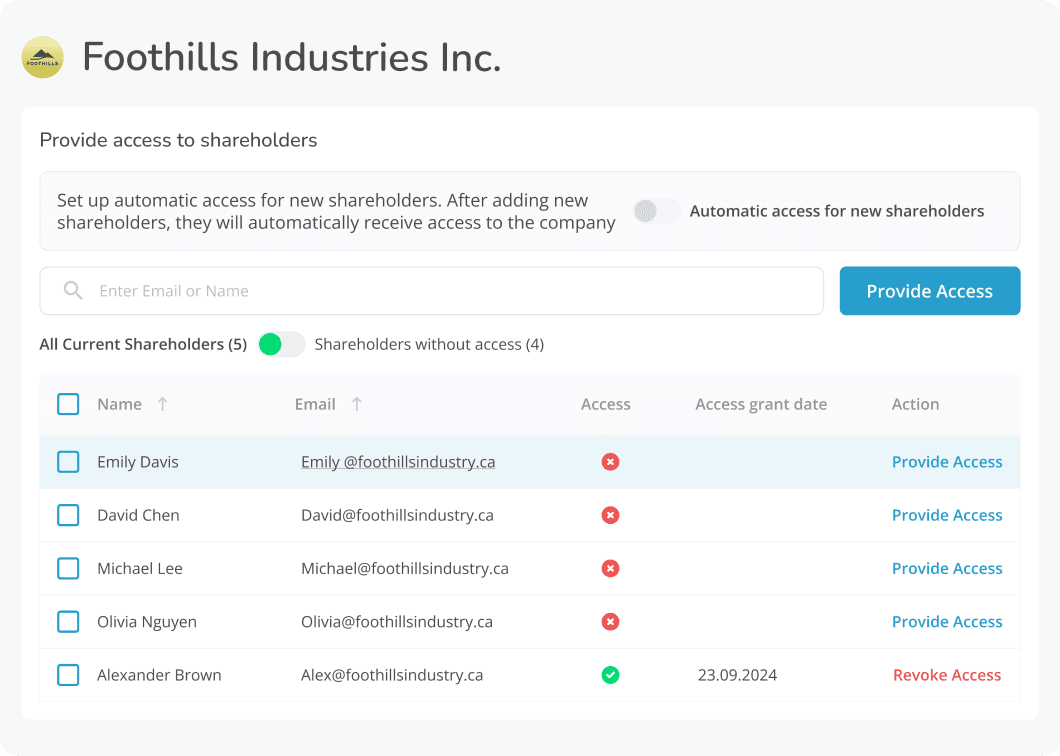Click the Access grant date column header

click(760, 404)
